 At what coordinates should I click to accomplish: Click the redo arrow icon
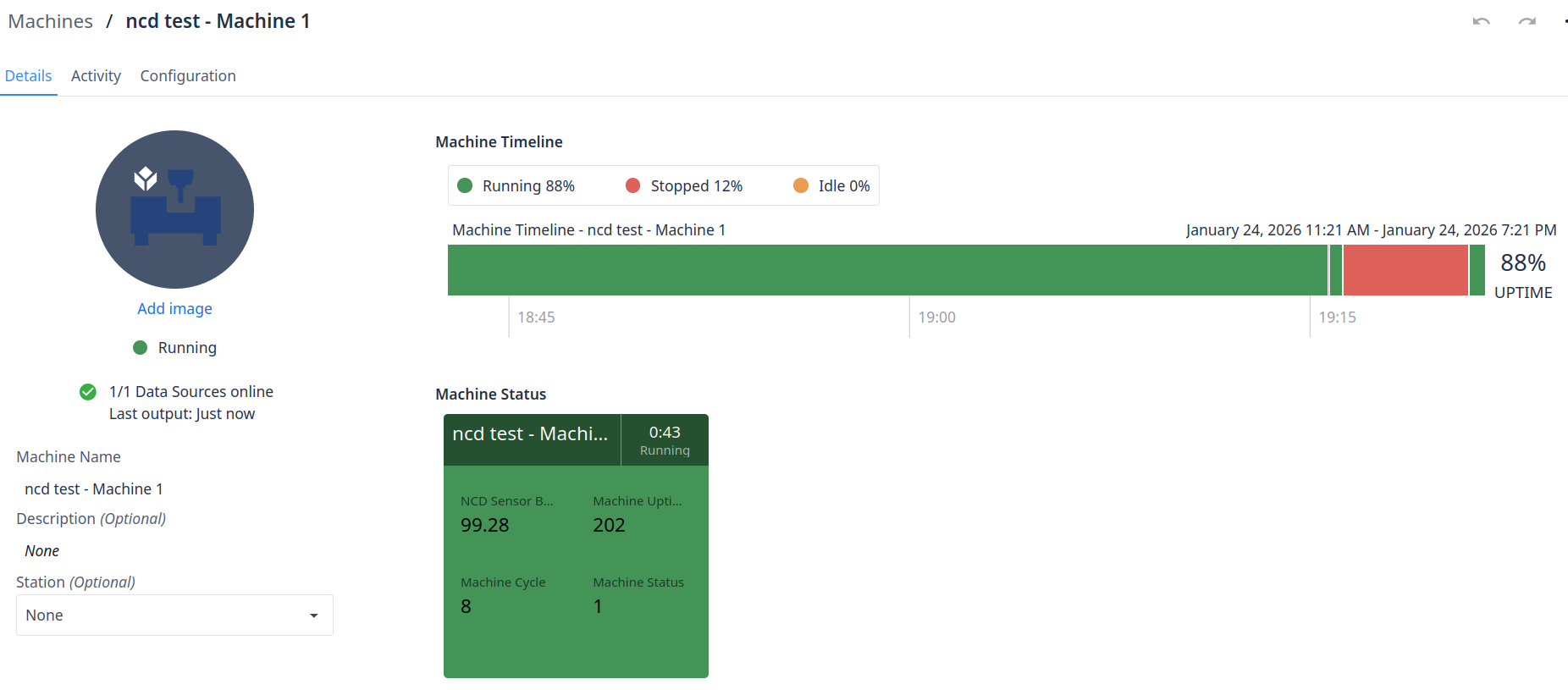point(1527,21)
